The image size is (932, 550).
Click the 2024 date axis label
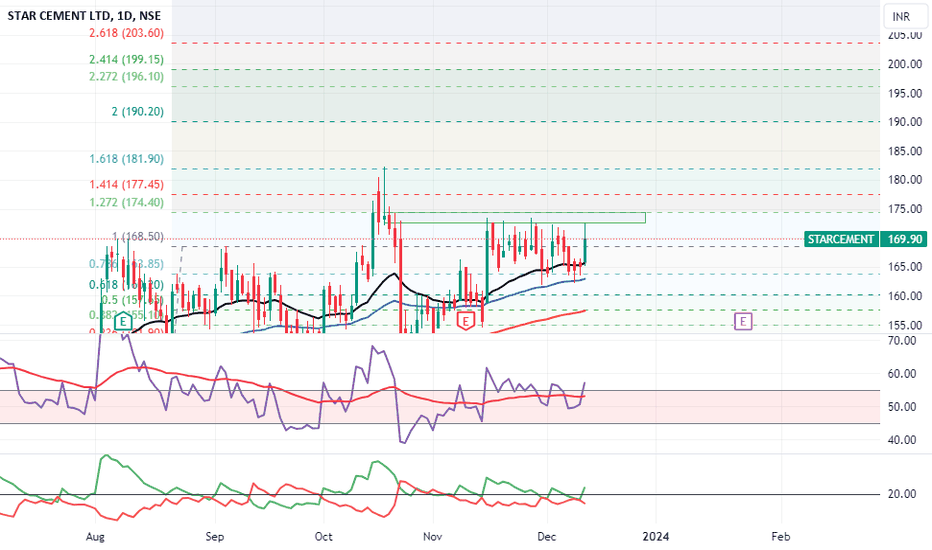coord(656,537)
